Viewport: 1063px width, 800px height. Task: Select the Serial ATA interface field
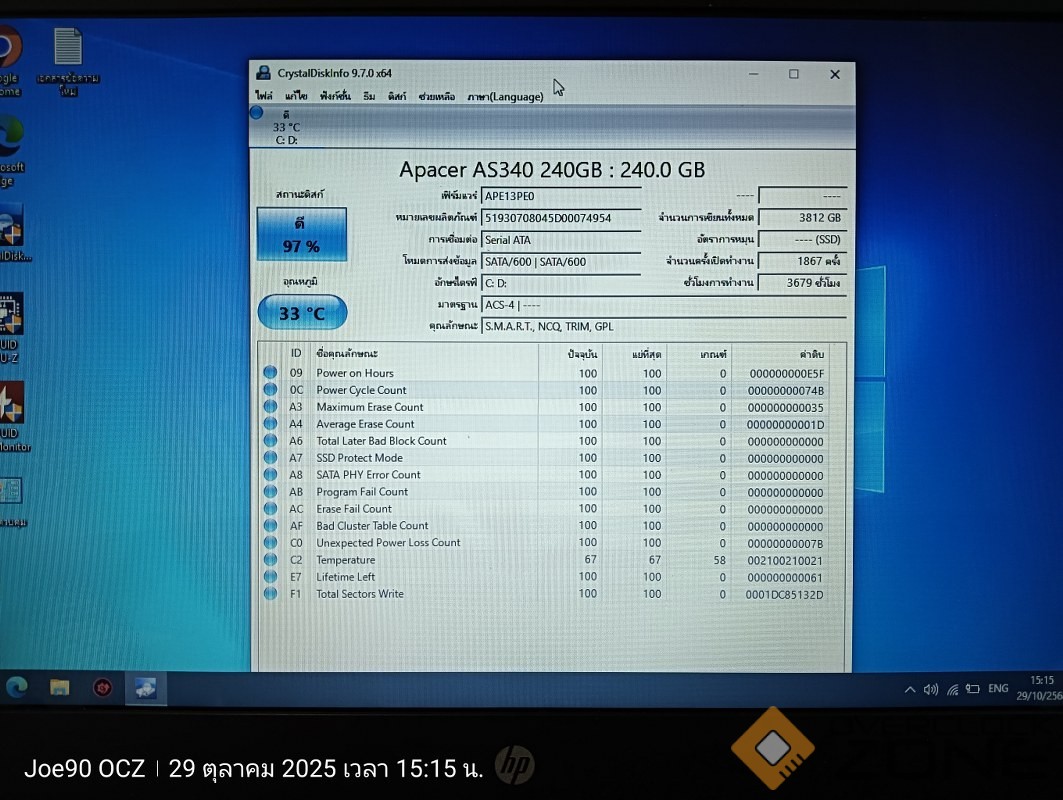(x=561, y=239)
